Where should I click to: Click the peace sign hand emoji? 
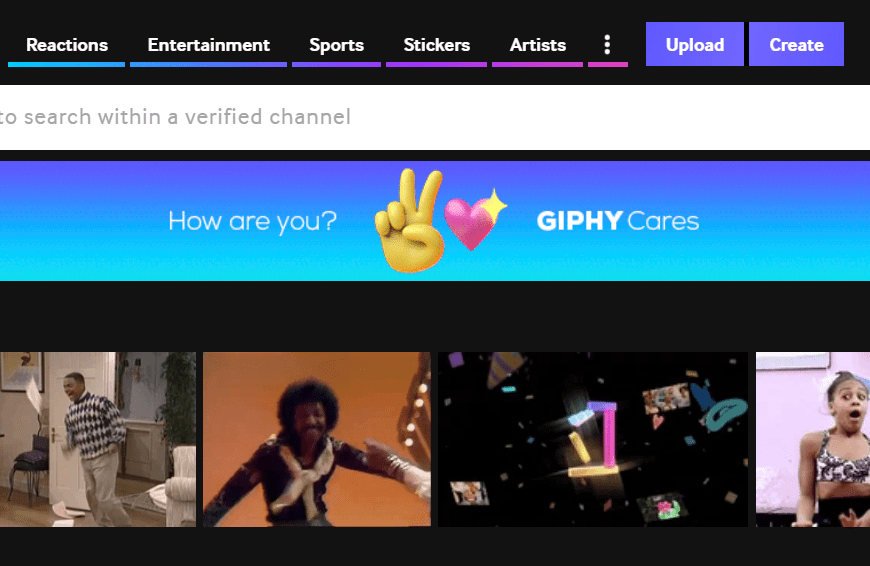pos(410,221)
